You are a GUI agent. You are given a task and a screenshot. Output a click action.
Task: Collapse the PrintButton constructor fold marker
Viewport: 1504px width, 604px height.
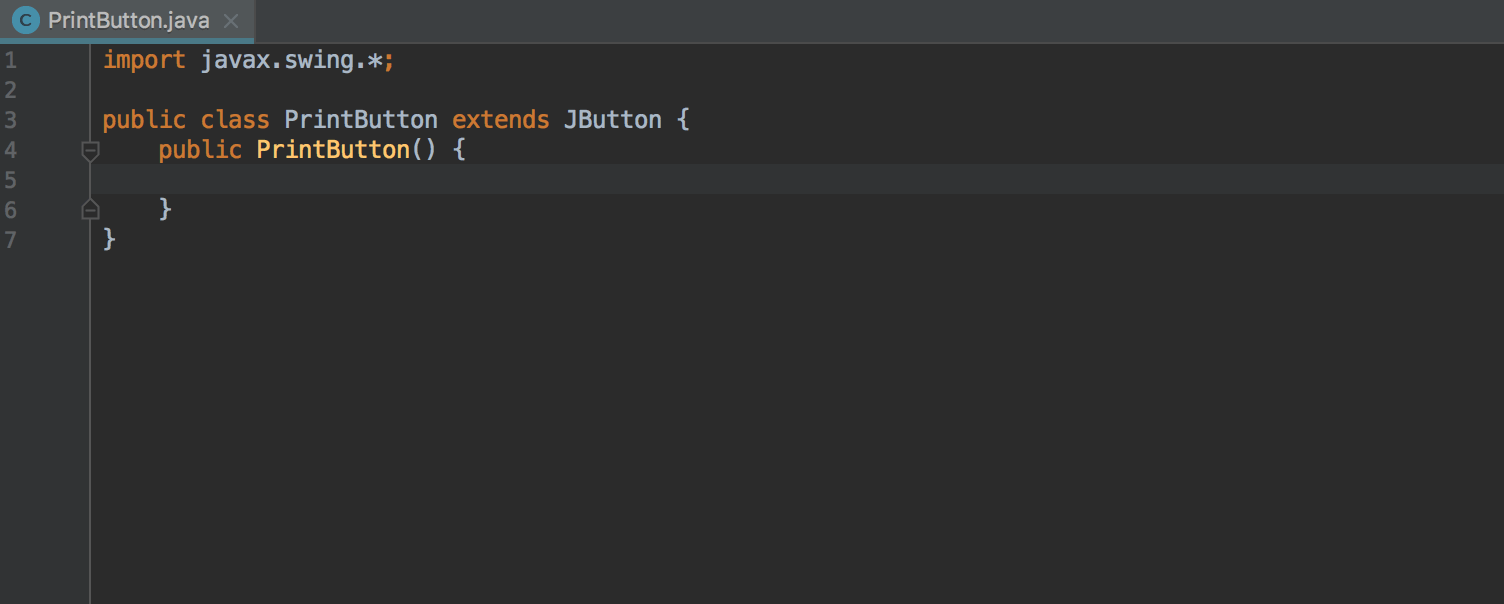90,150
